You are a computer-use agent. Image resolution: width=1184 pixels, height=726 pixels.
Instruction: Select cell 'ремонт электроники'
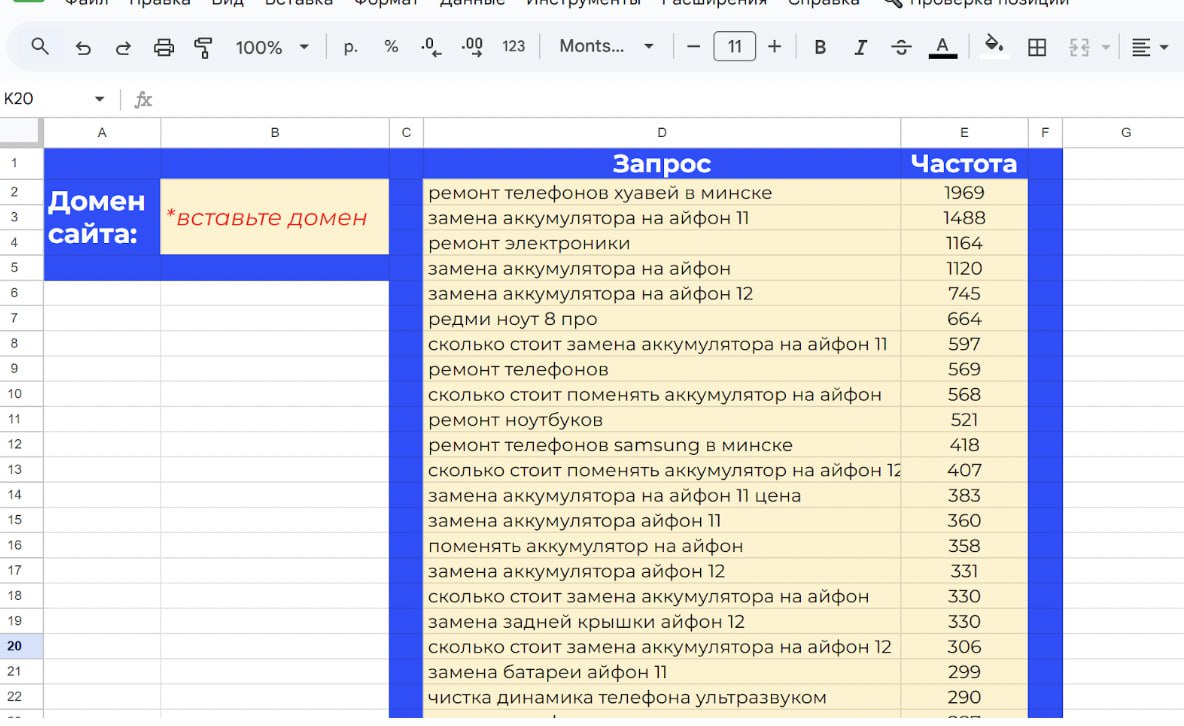coord(661,243)
